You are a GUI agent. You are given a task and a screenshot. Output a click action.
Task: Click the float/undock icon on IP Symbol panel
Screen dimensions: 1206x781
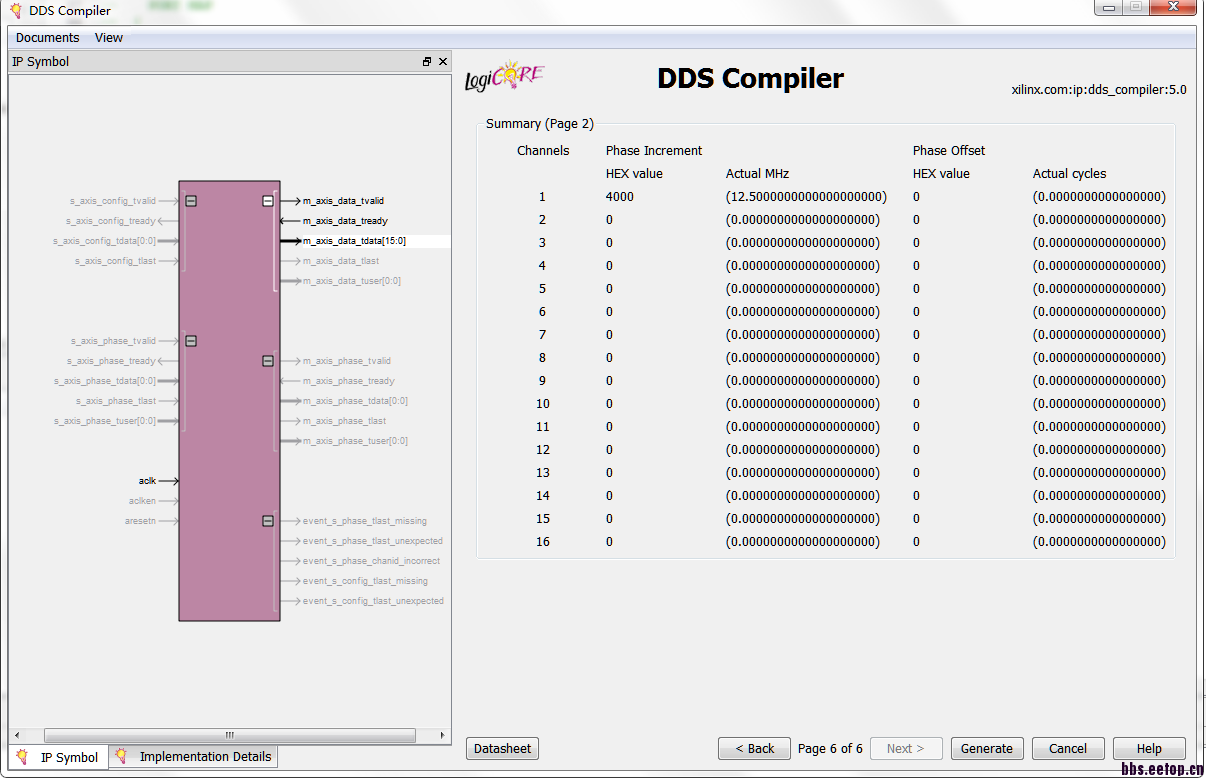click(427, 61)
